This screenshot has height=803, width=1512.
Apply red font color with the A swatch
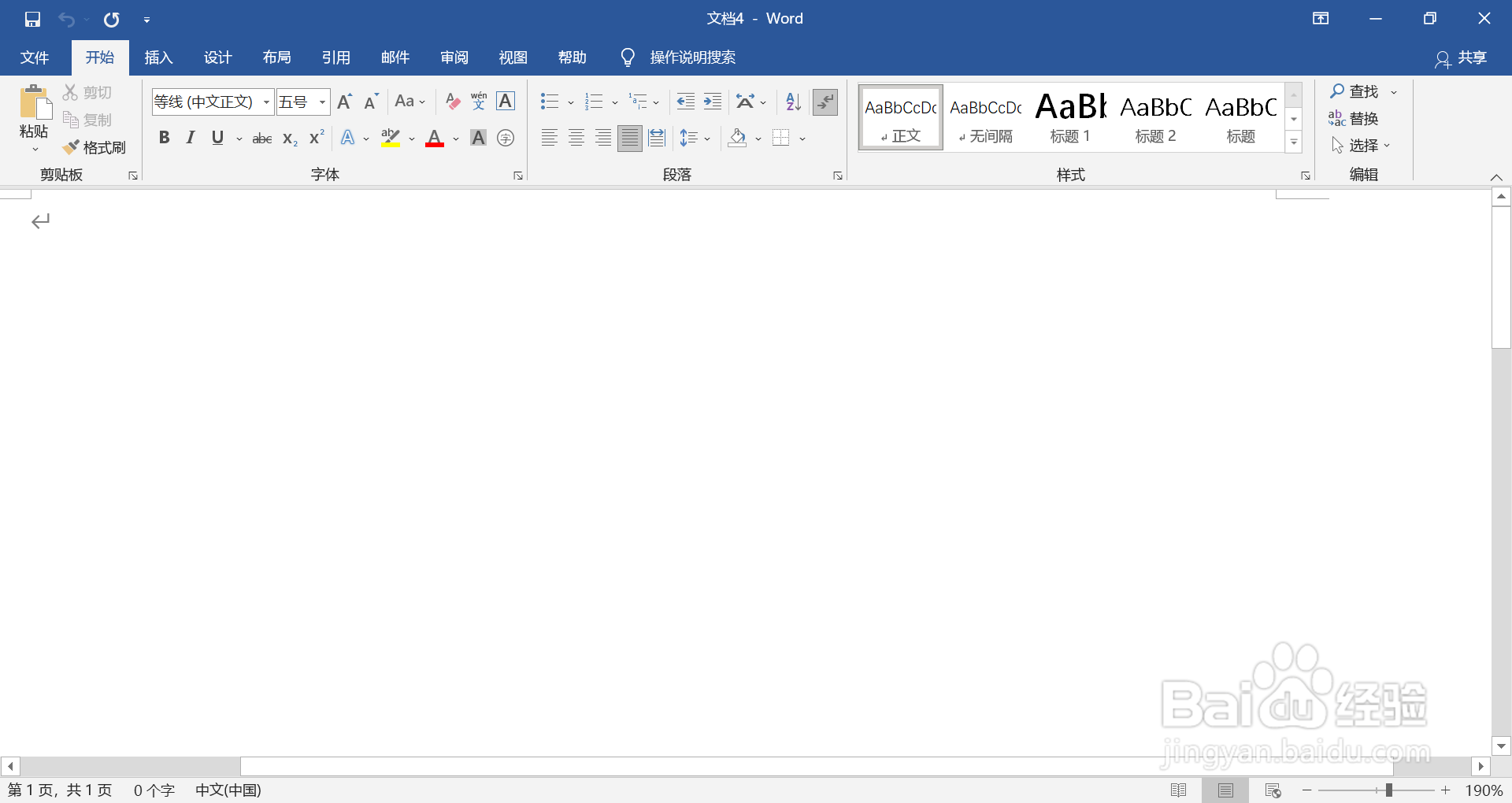tap(435, 138)
